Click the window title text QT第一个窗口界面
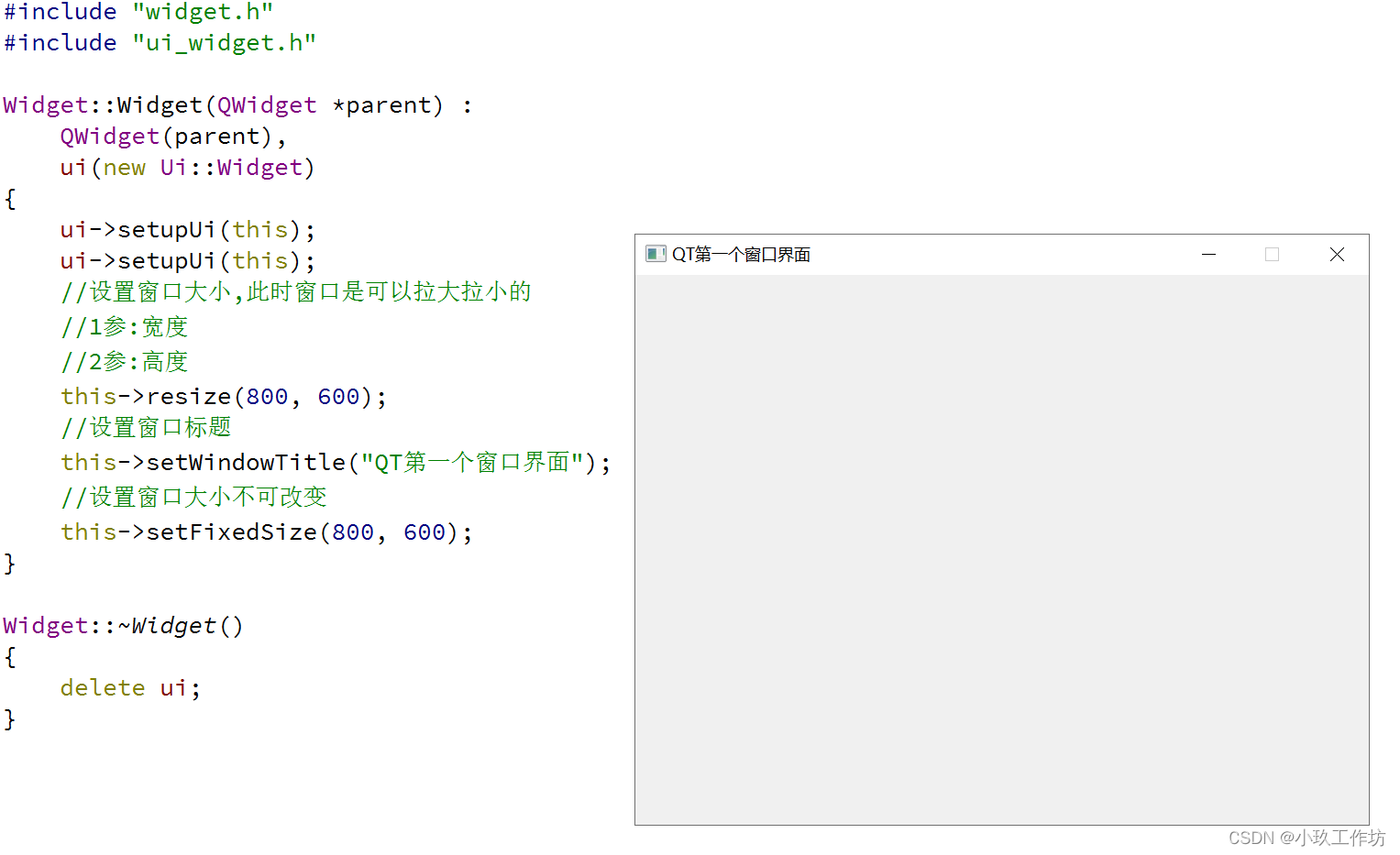Screen dimensions: 1400x855 coord(741,254)
